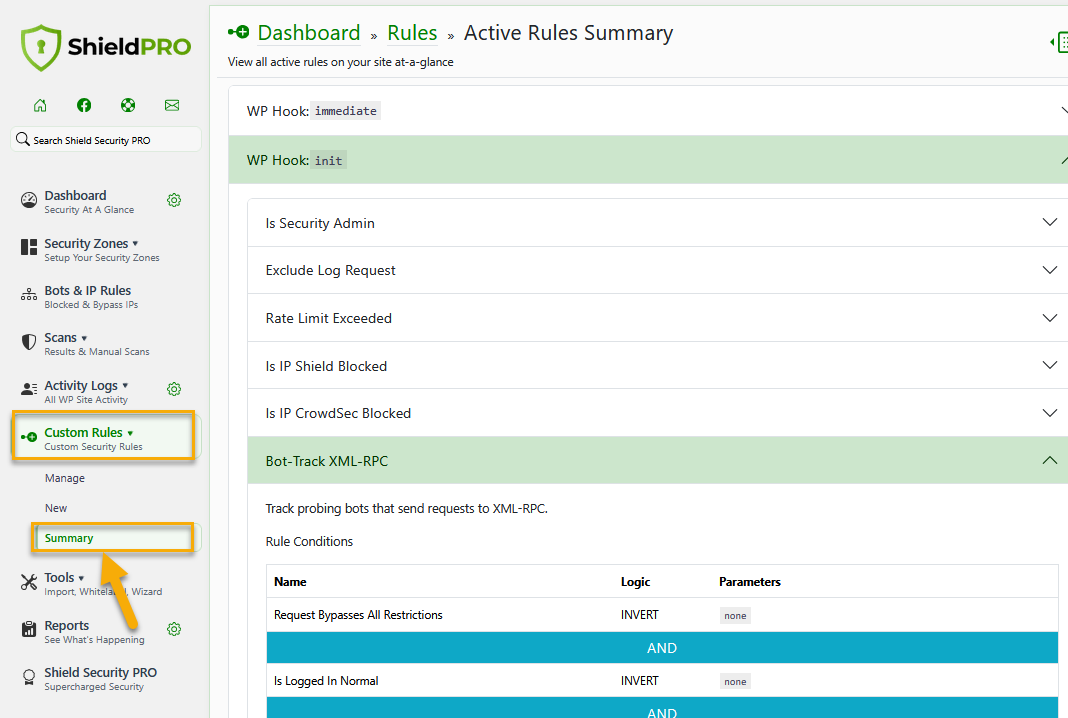1068x718 pixels.
Task: Open the email envelope icon
Action: pyautogui.click(x=172, y=105)
